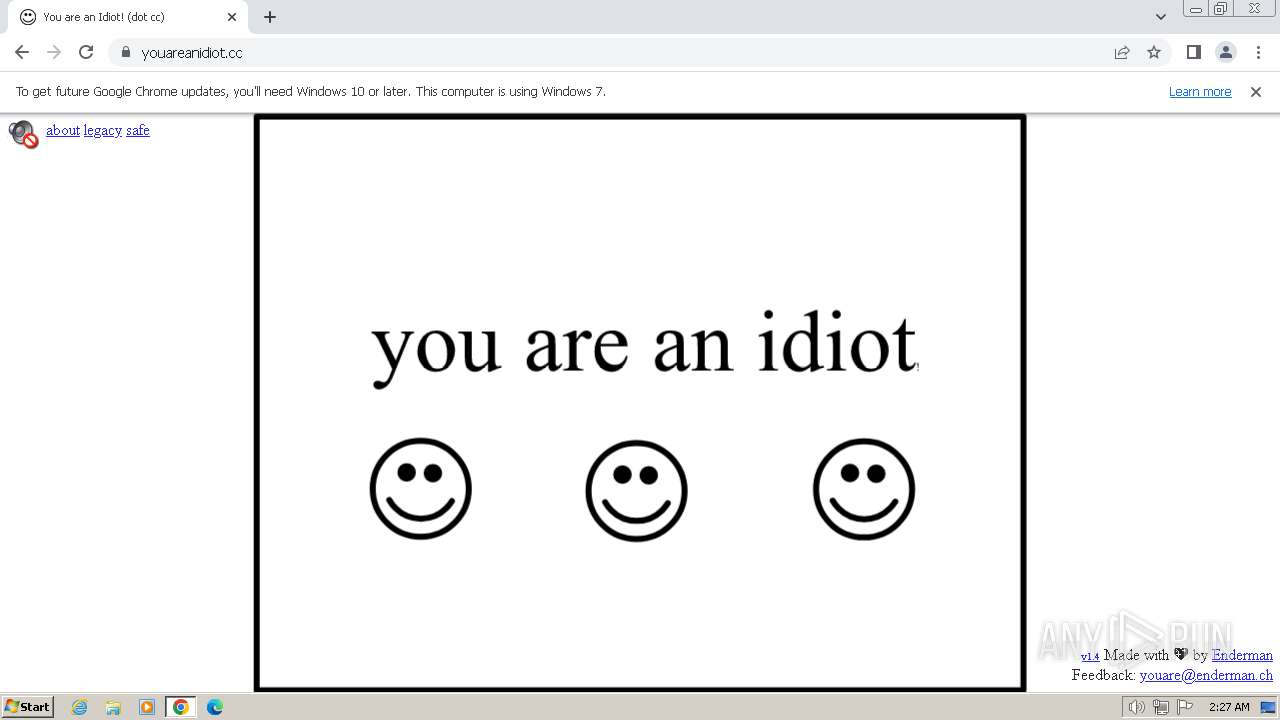Open Windows Media Player from taskbar
The width and height of the screenshot is (1280, 720).
pyautogui.click(x=147, y=707)
